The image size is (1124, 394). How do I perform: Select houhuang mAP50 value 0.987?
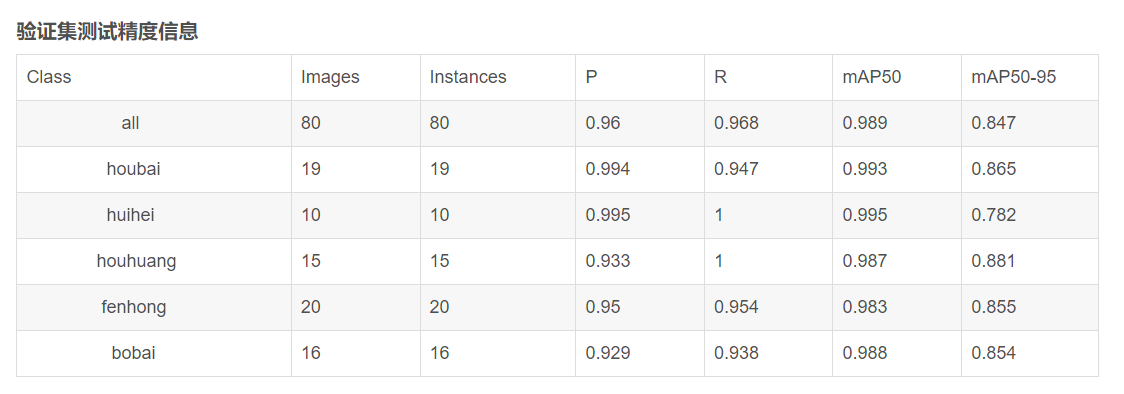tap(865, 261)
